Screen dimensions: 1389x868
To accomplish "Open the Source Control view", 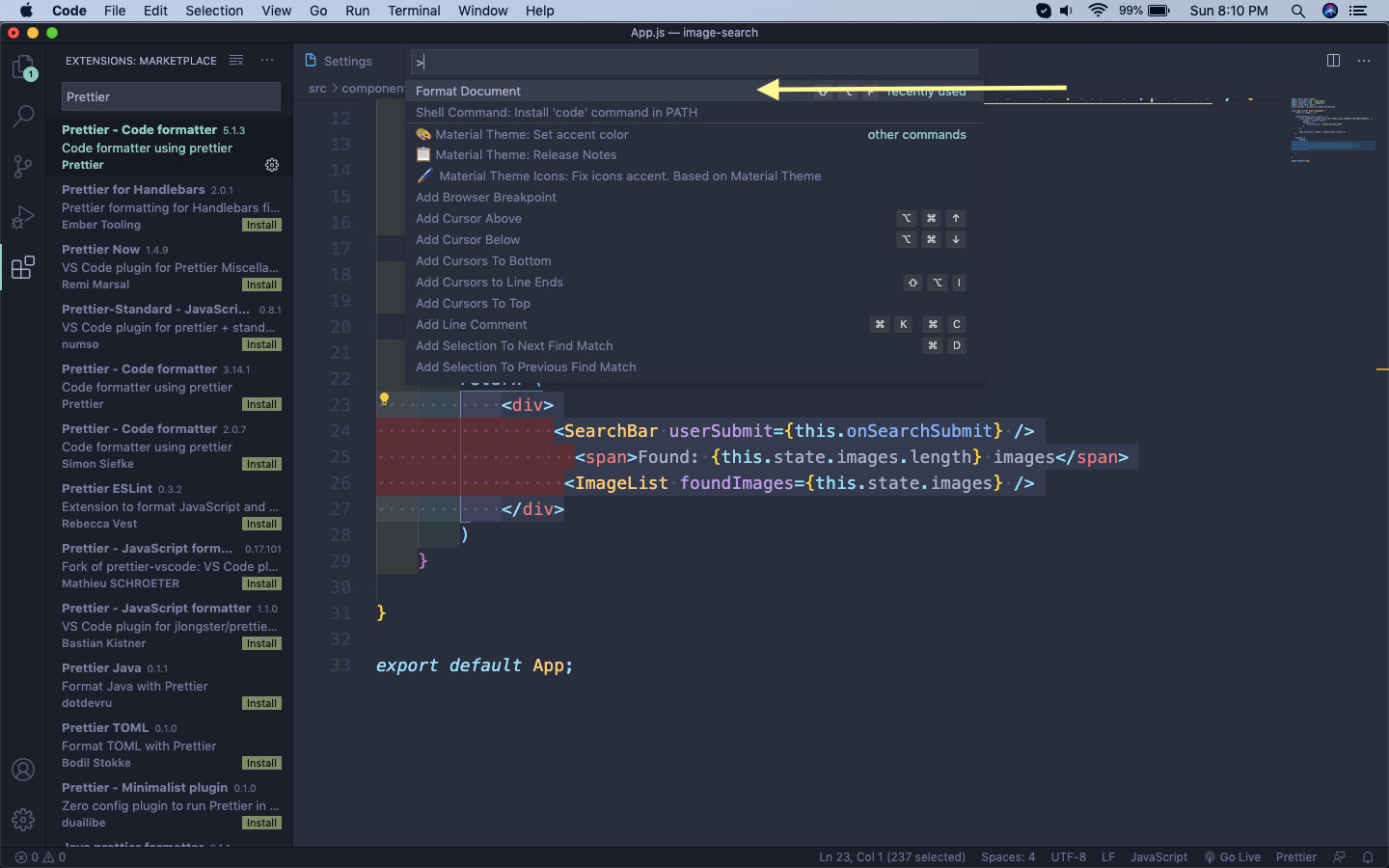I will pos(23,167).
